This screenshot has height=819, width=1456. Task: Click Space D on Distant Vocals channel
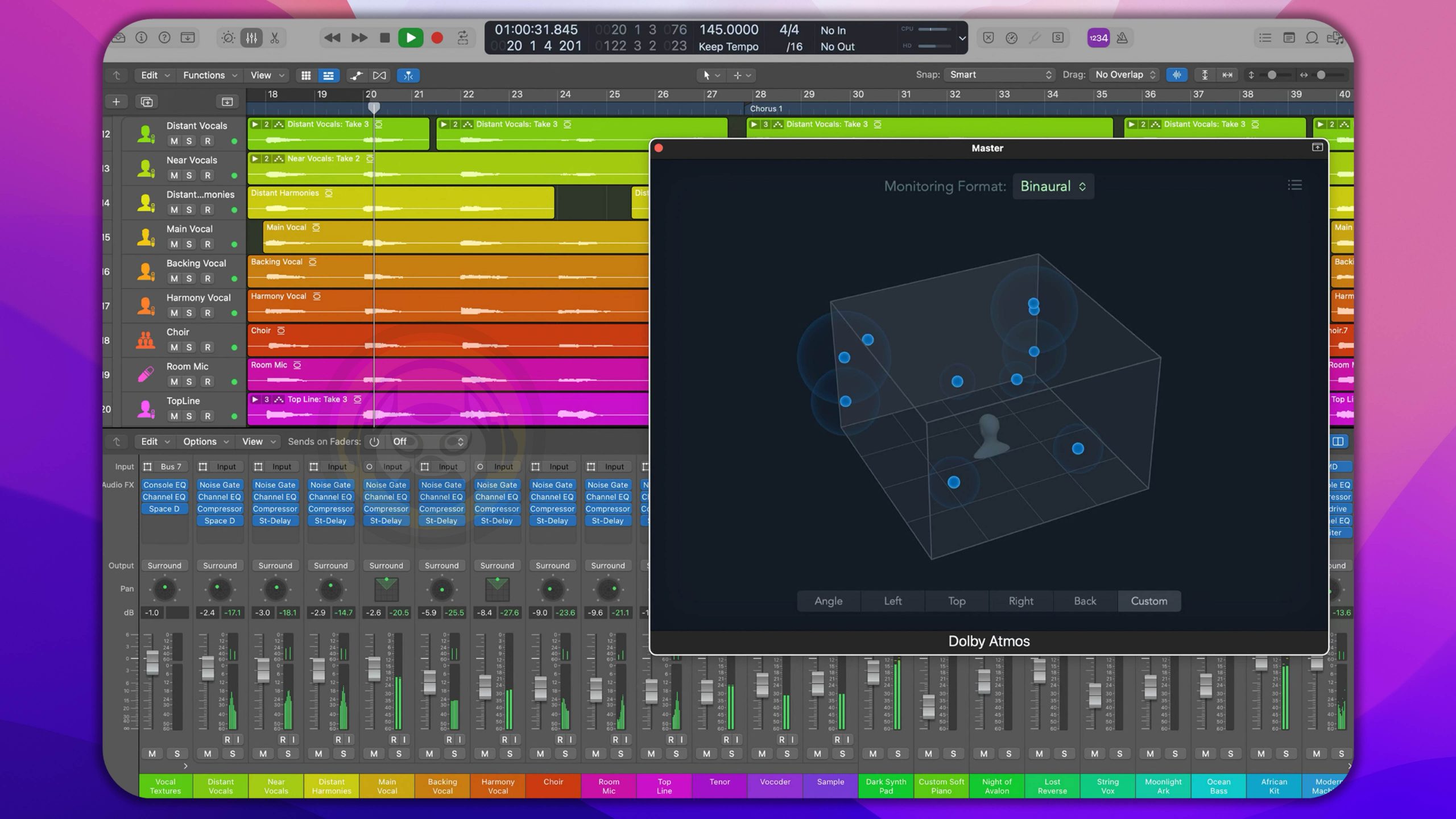tap(220, 520)
